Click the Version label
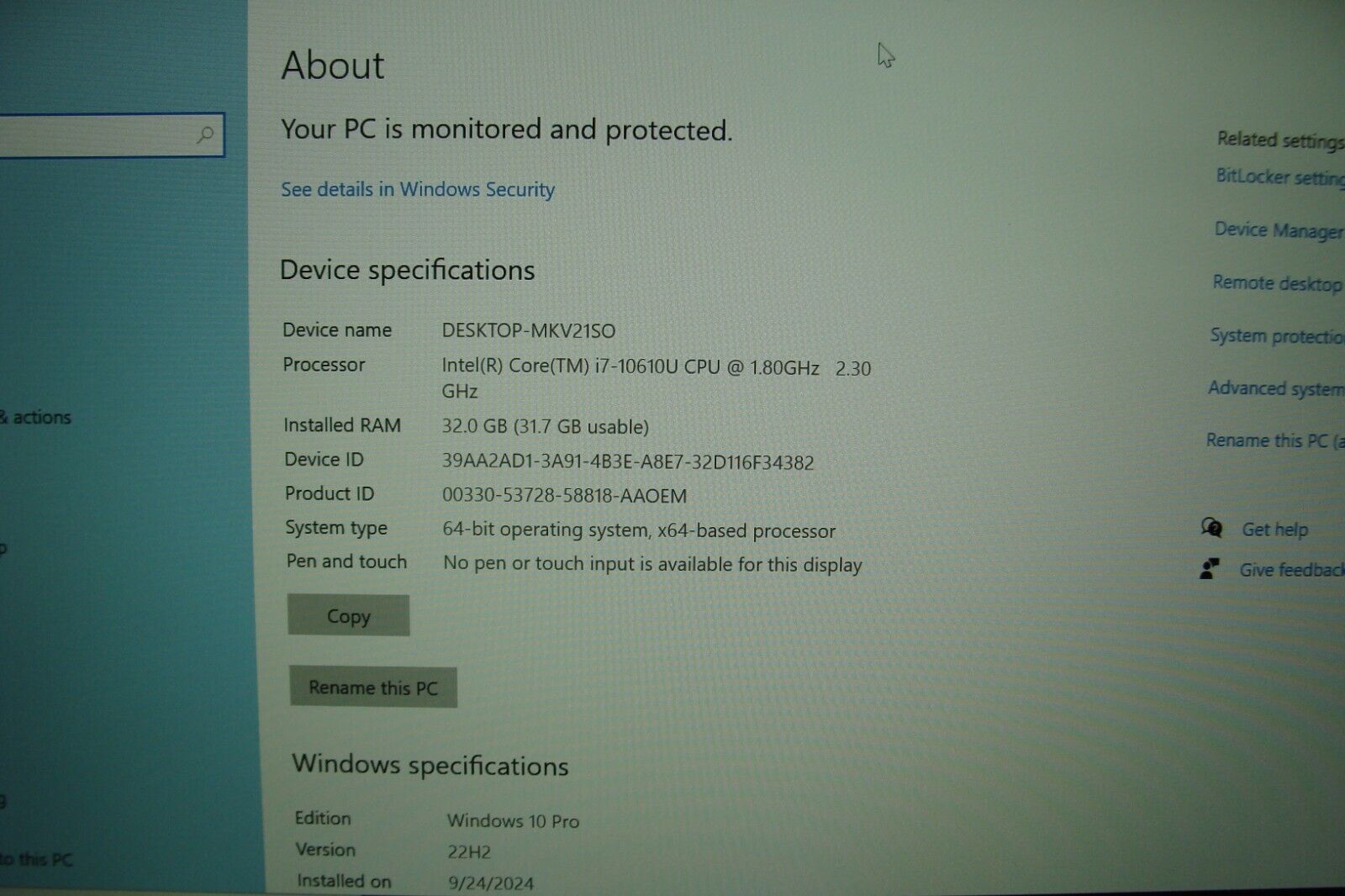 tap(325, 850)
